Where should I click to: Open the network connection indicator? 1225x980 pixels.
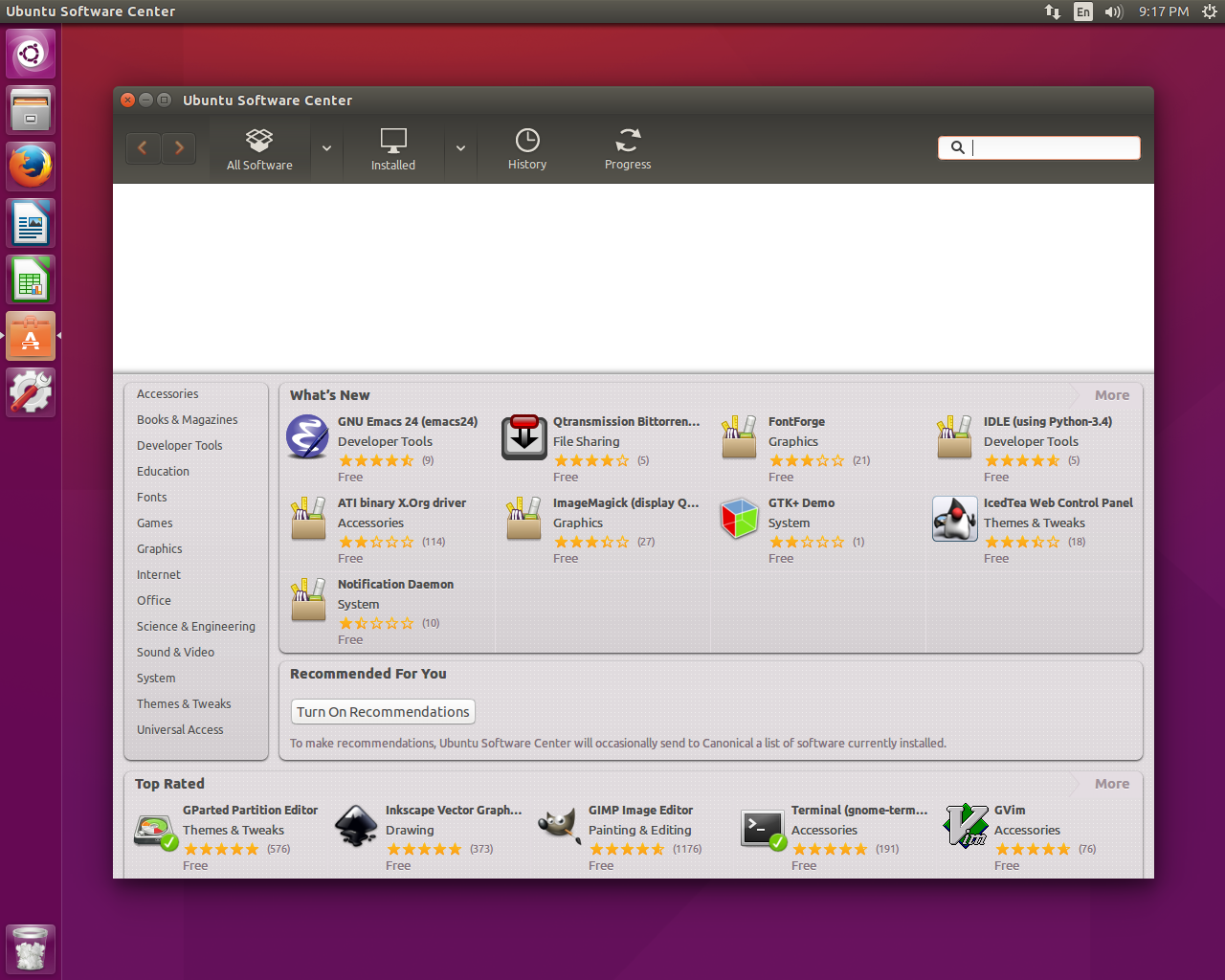(x=1053, y=11)
